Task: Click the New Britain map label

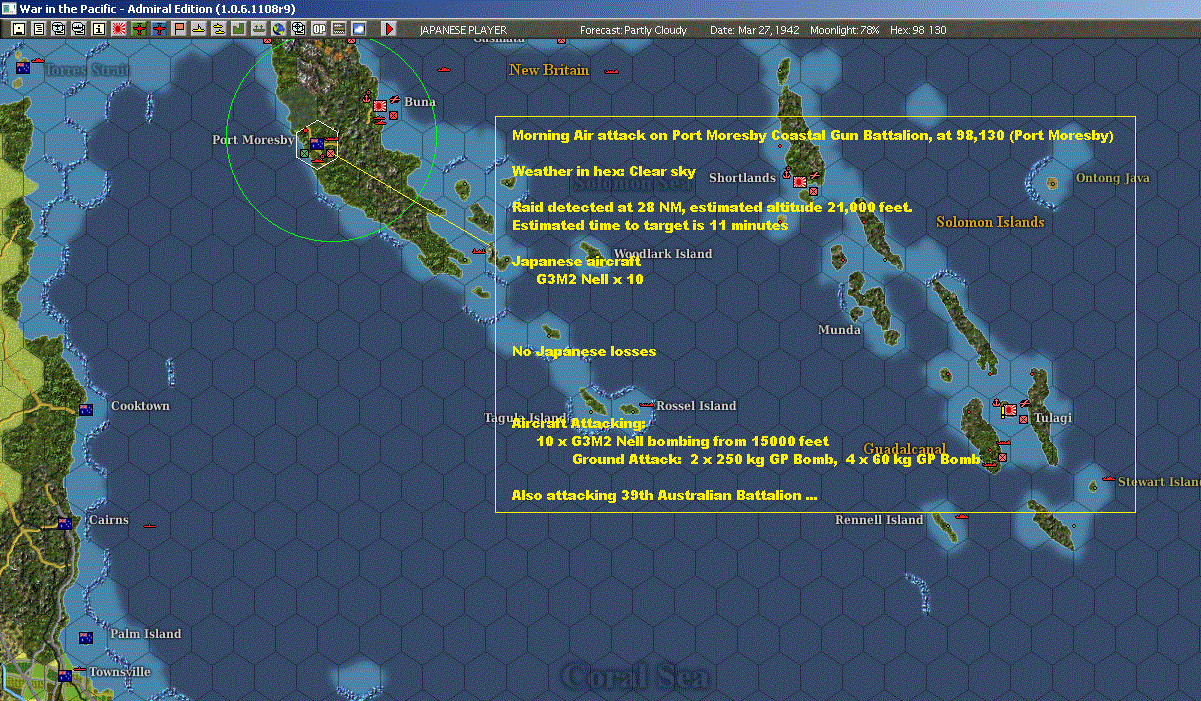Action: (x=549, y=70)
